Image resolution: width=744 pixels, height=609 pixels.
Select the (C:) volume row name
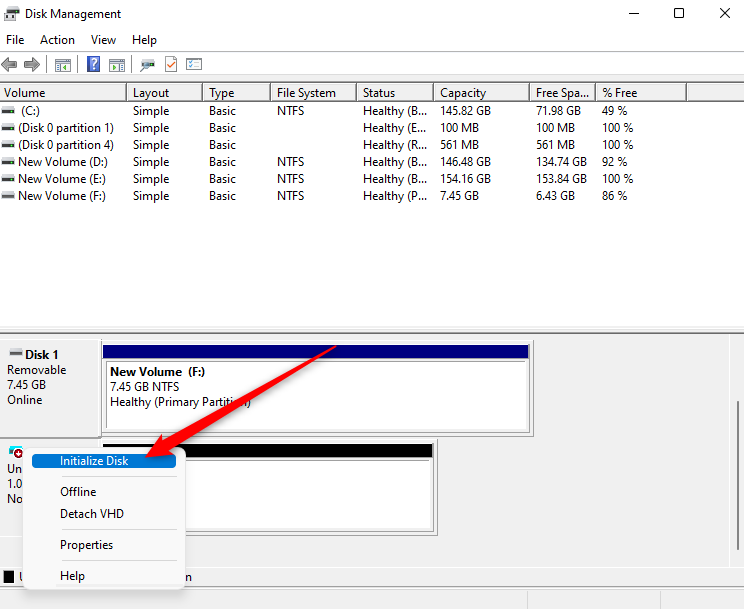[x=30, y=111]
